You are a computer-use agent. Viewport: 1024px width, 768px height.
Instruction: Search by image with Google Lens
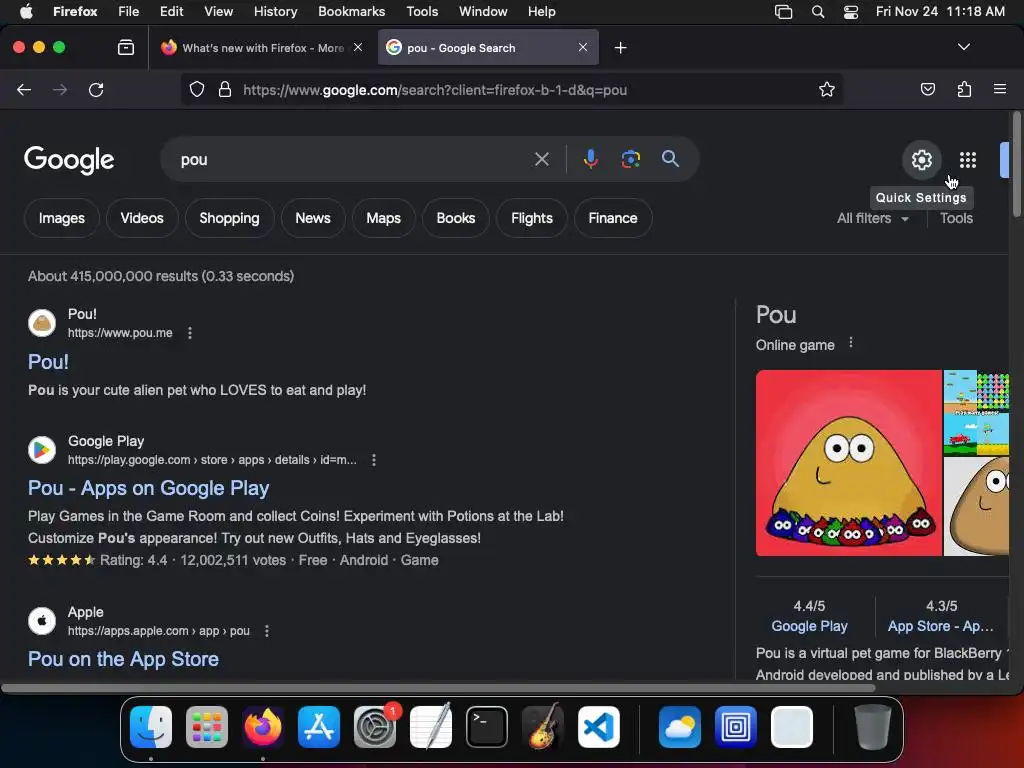coord(630,159)
